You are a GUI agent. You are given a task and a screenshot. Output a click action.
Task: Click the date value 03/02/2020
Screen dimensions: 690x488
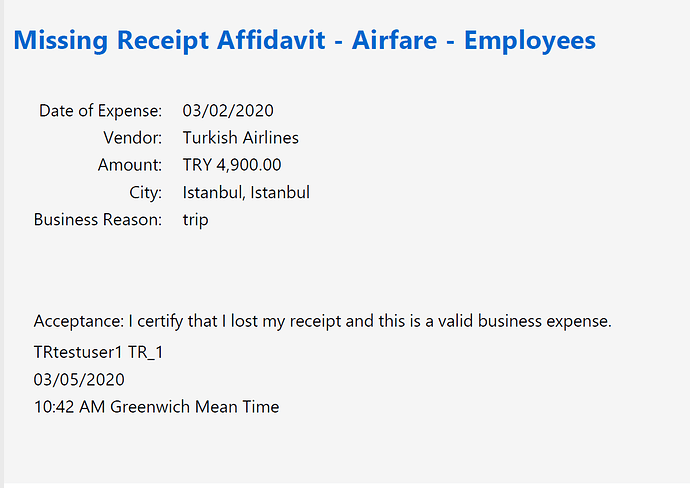click(228, 110)
